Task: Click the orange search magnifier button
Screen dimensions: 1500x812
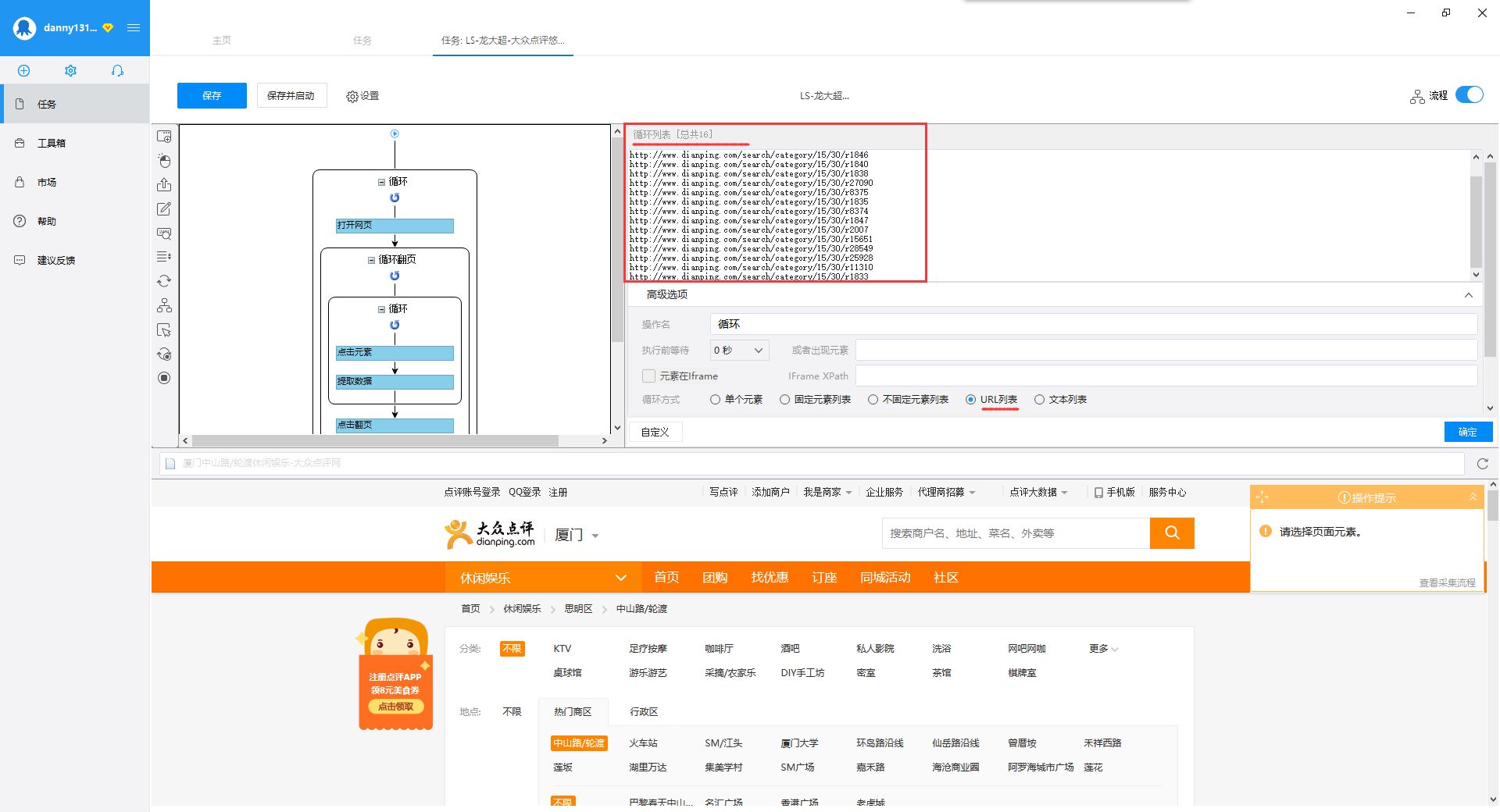Action: point(1172,533)
